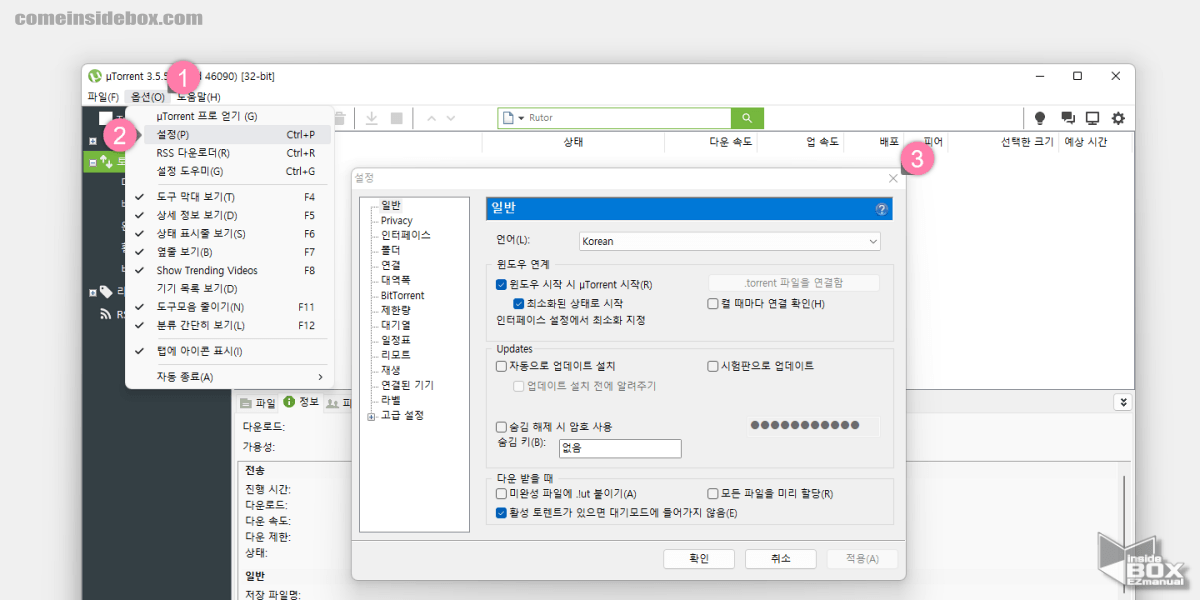
Task: Toggle 윈도우 시작 시 µTorrent 시작 checkbox
Action: click(502, 285)
